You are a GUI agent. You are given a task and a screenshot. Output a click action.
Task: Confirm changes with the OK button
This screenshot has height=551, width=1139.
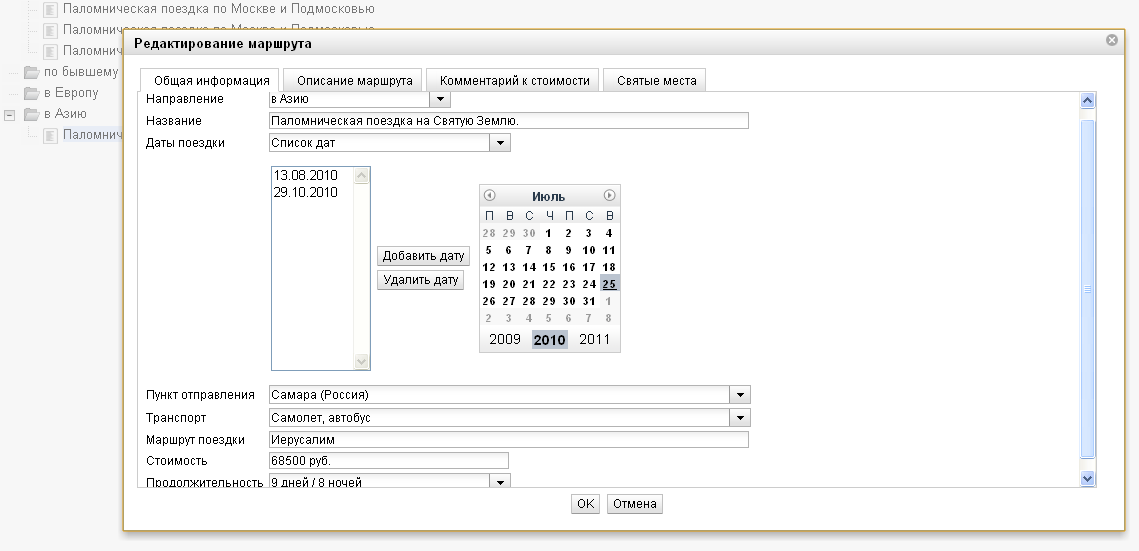click(585, 504)
